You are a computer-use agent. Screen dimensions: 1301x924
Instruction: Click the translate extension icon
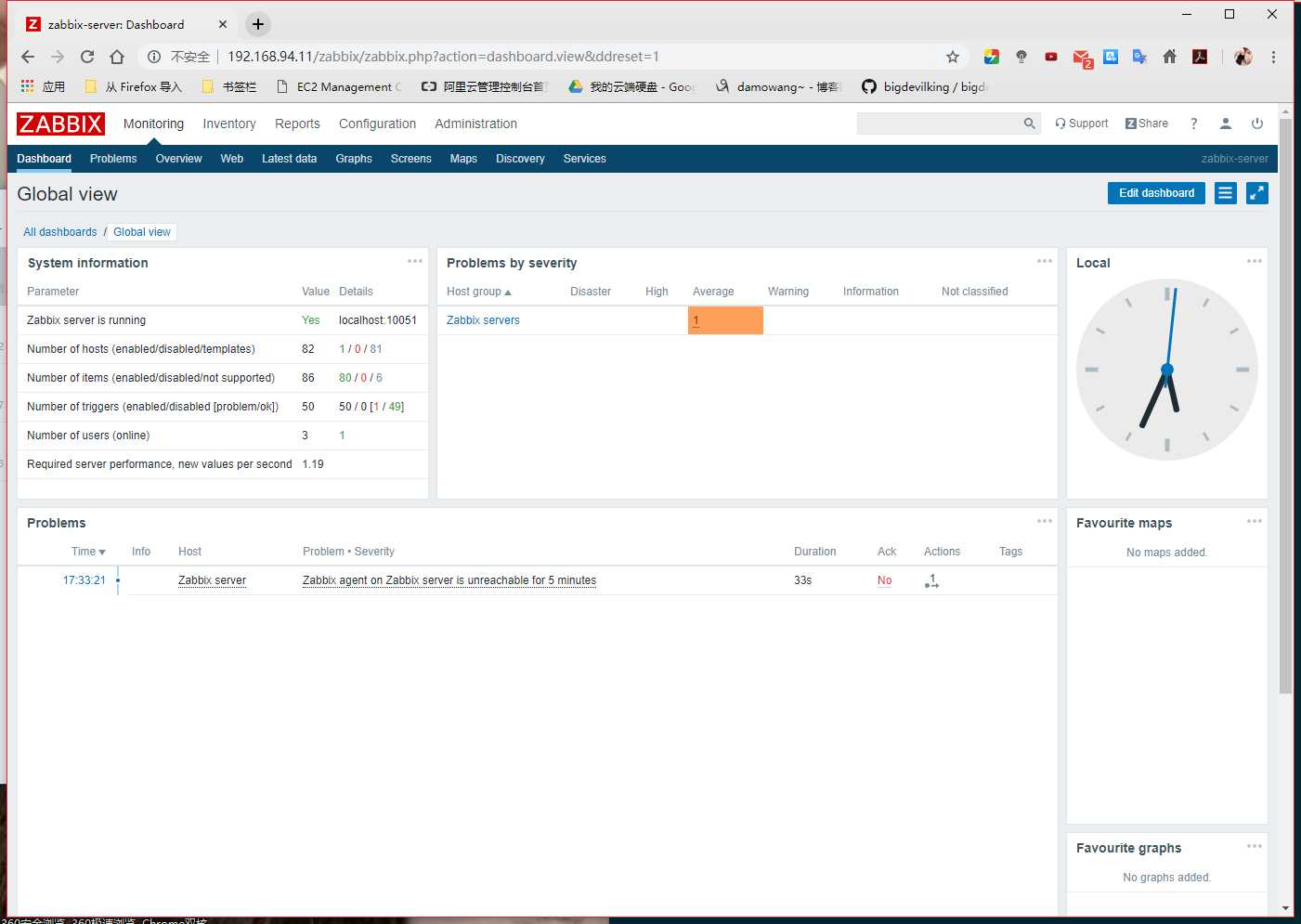(x=1140, y=57)
